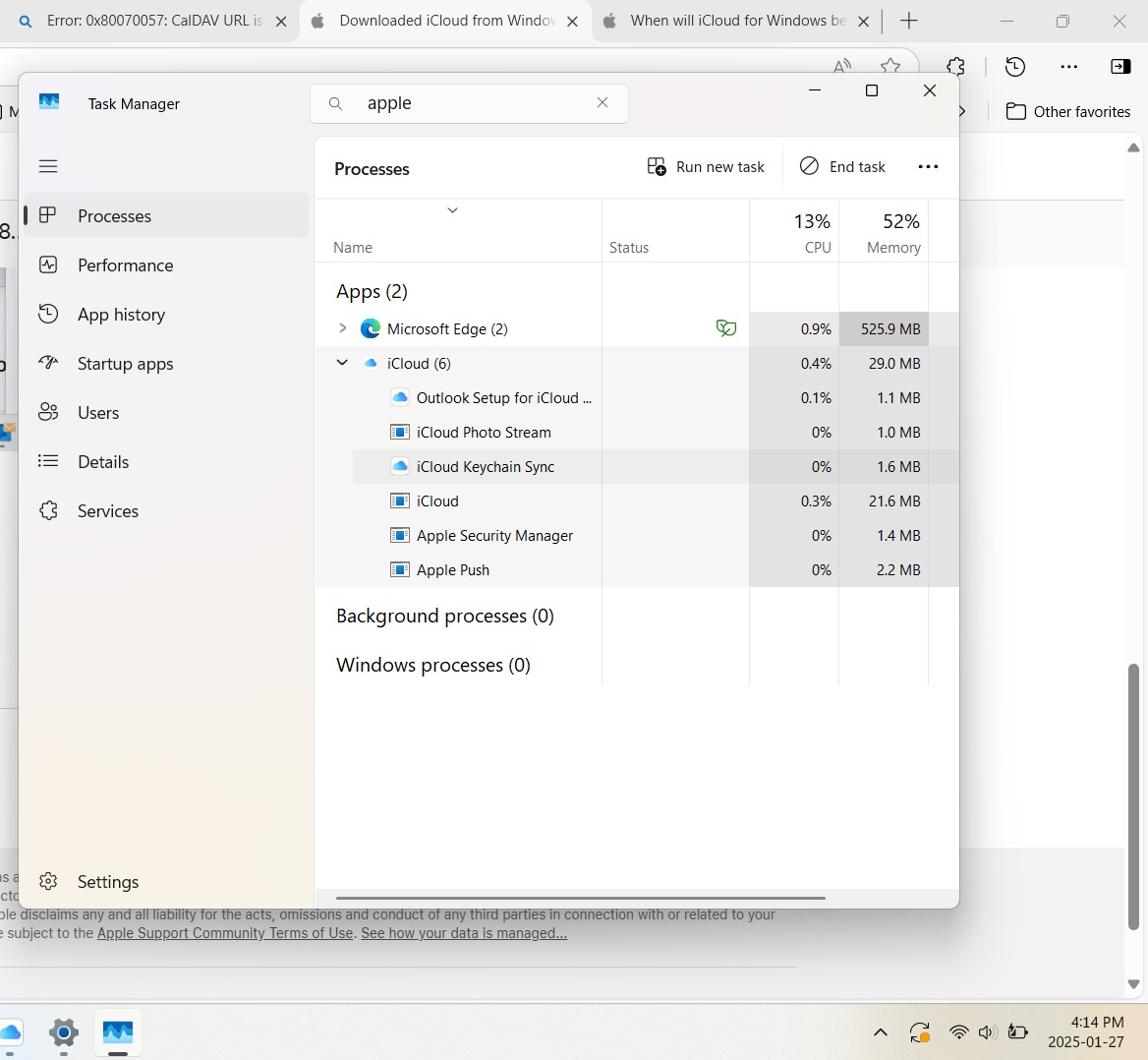
Task: Close the 'When will iCloud for Windows' tab
Action: pos(863,22)
